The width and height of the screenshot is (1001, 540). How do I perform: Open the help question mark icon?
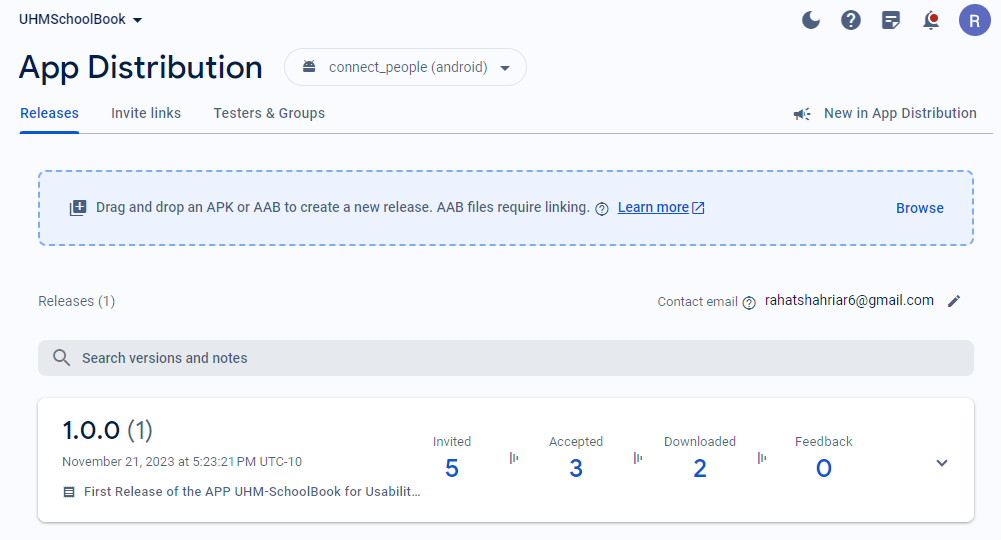point(851,20)
